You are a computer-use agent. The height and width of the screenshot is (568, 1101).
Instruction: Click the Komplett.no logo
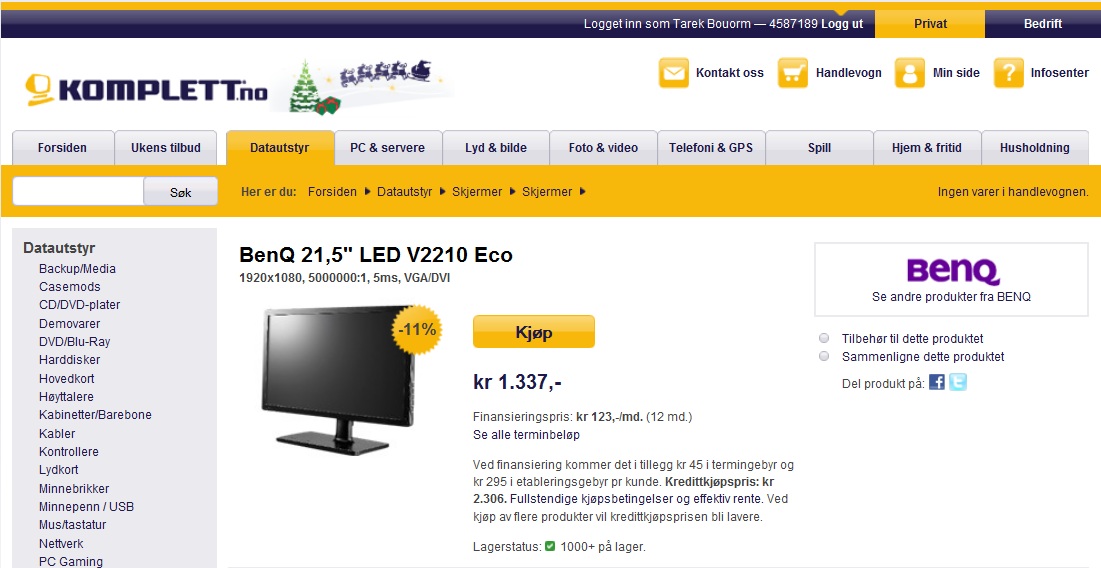(x=146, y=88)
